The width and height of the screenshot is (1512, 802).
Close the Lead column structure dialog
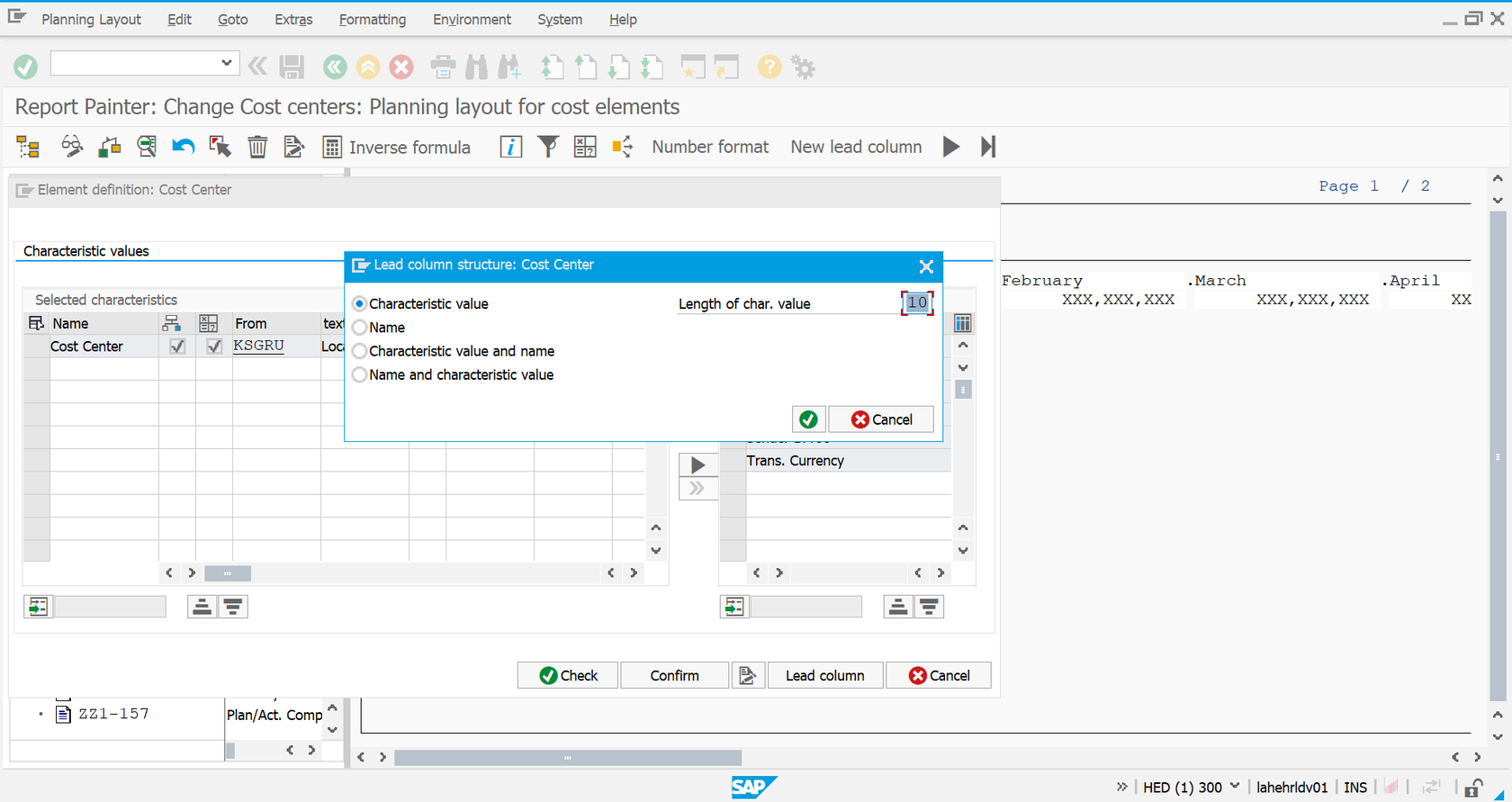[926, 266]
